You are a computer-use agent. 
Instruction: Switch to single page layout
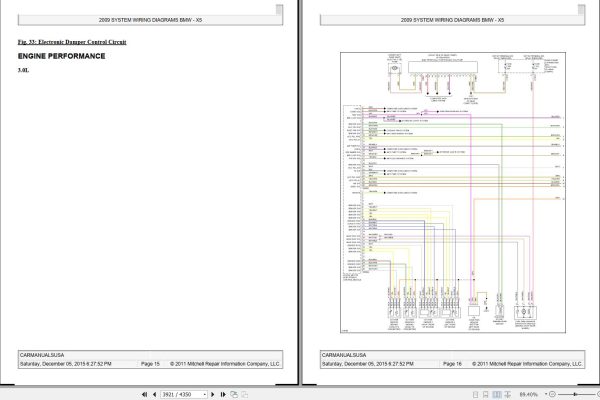(x=475, y=394)
